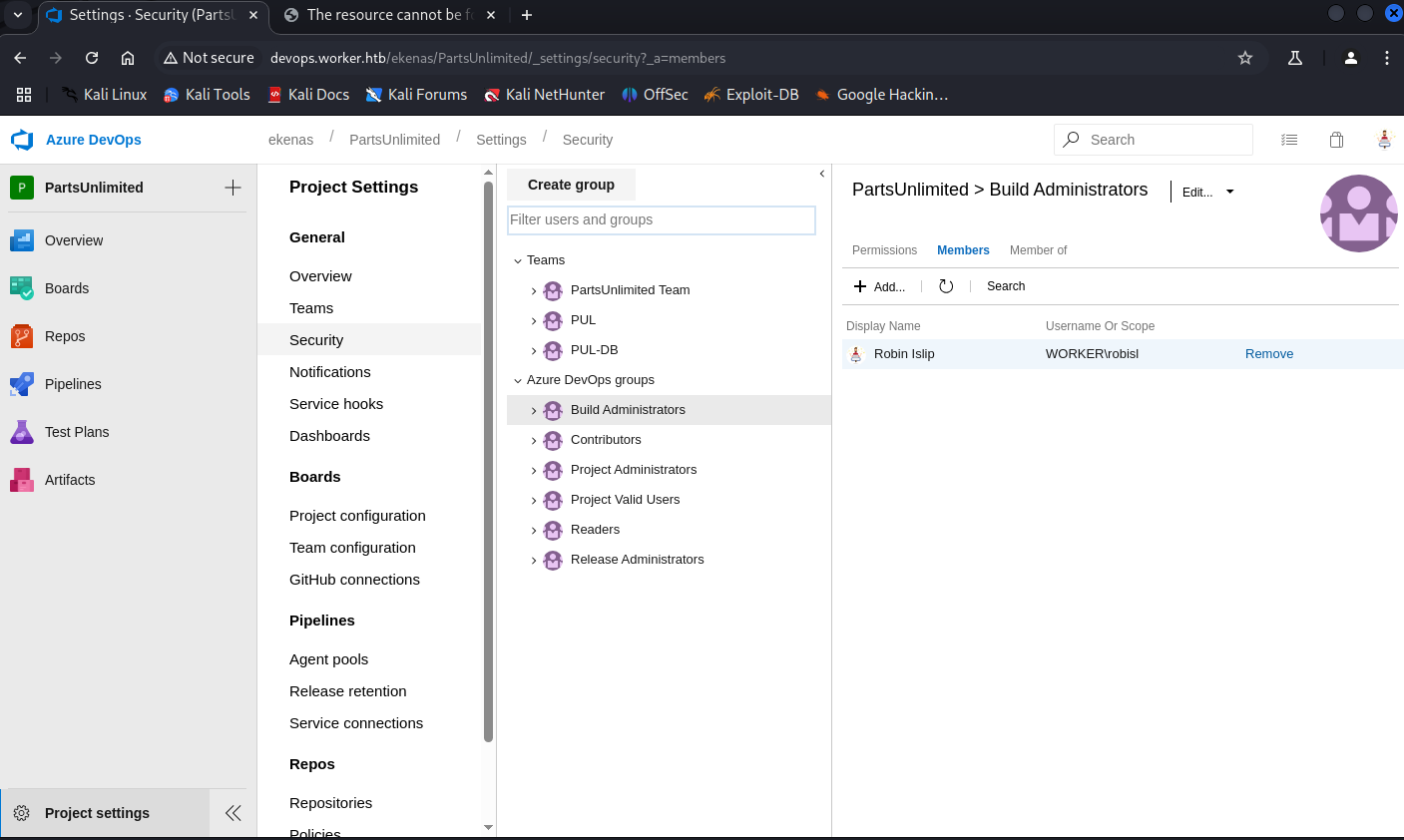Image resolution: width=1404 pixels, height=840 pixels.
Task: Switch to the Members tab
Action: [963, 250]
